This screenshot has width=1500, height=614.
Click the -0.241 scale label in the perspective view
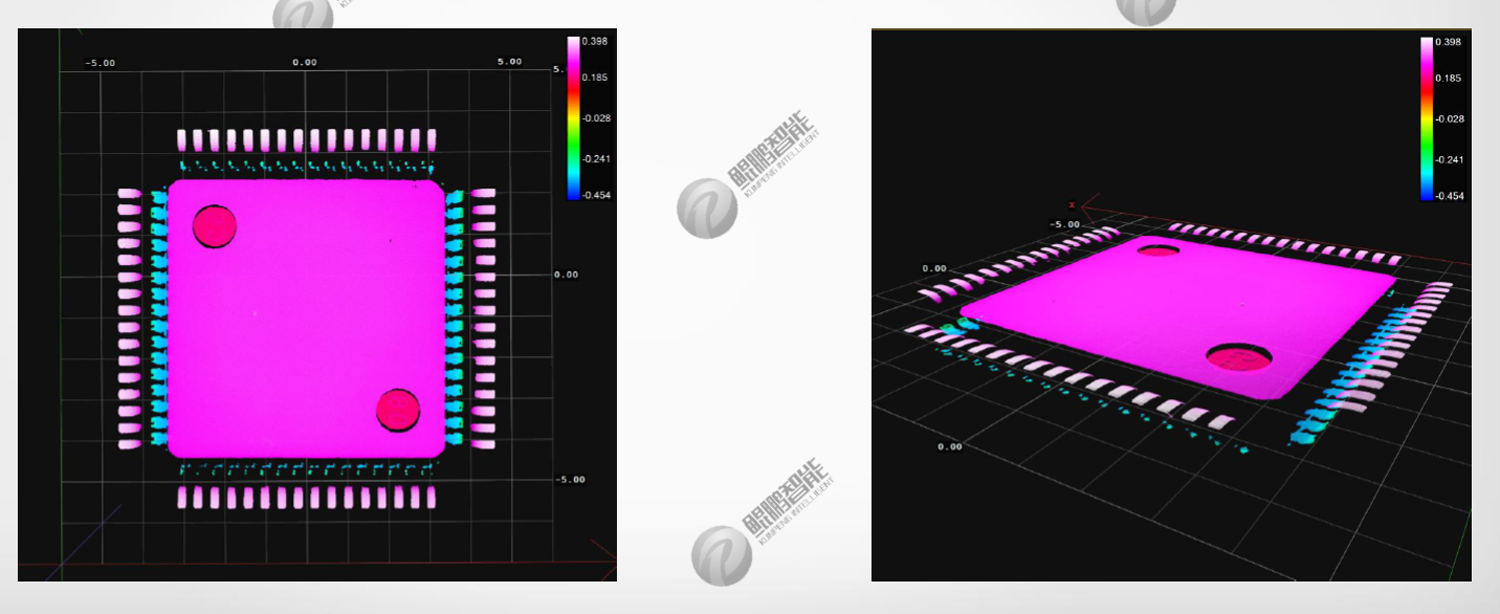(x=1449, y=160)
